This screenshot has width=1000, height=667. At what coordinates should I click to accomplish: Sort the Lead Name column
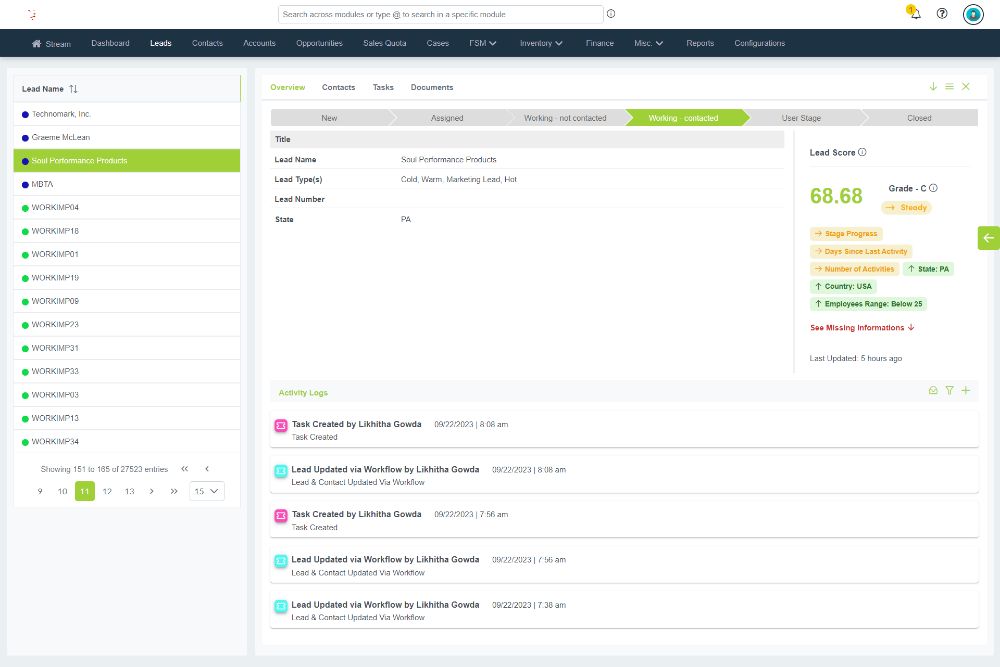point(73,89)
